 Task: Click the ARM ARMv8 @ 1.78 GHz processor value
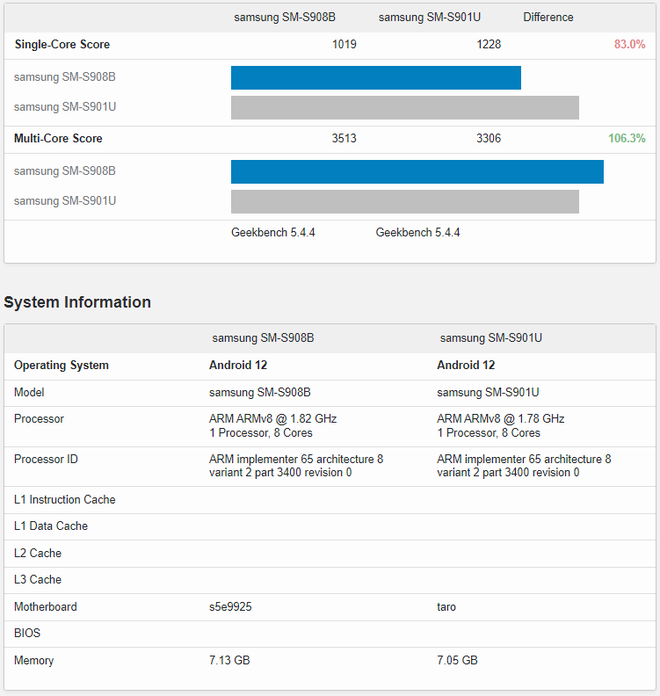[501, 419]
